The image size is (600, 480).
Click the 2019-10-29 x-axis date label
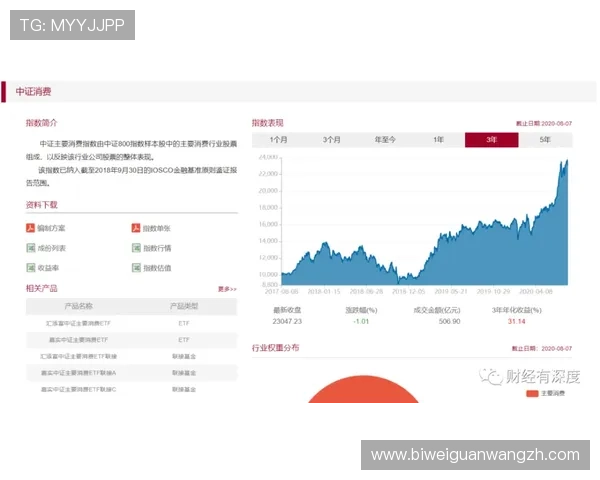click(493, 292)
